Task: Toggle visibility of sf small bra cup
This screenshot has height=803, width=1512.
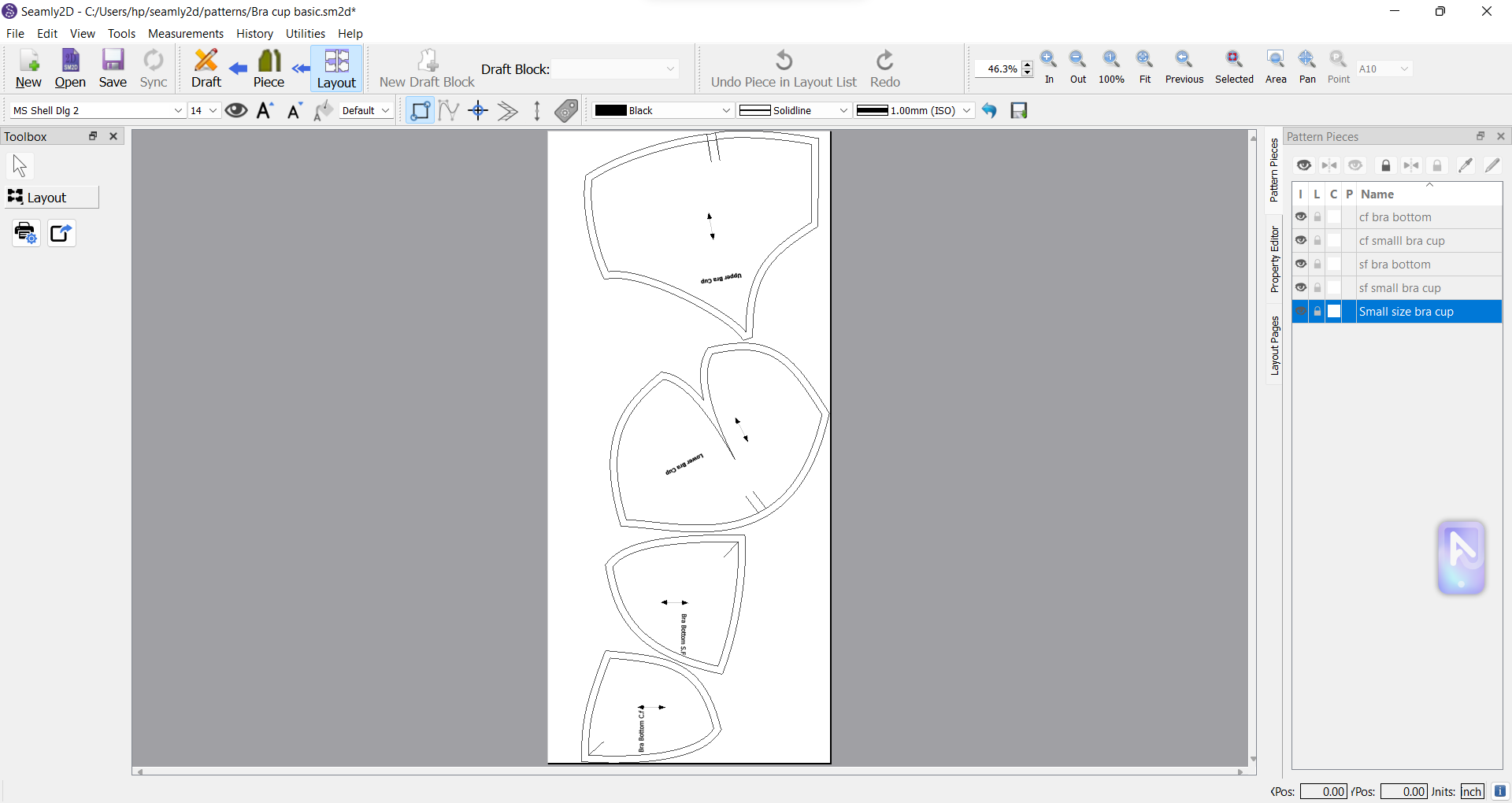Action: 1301,288
